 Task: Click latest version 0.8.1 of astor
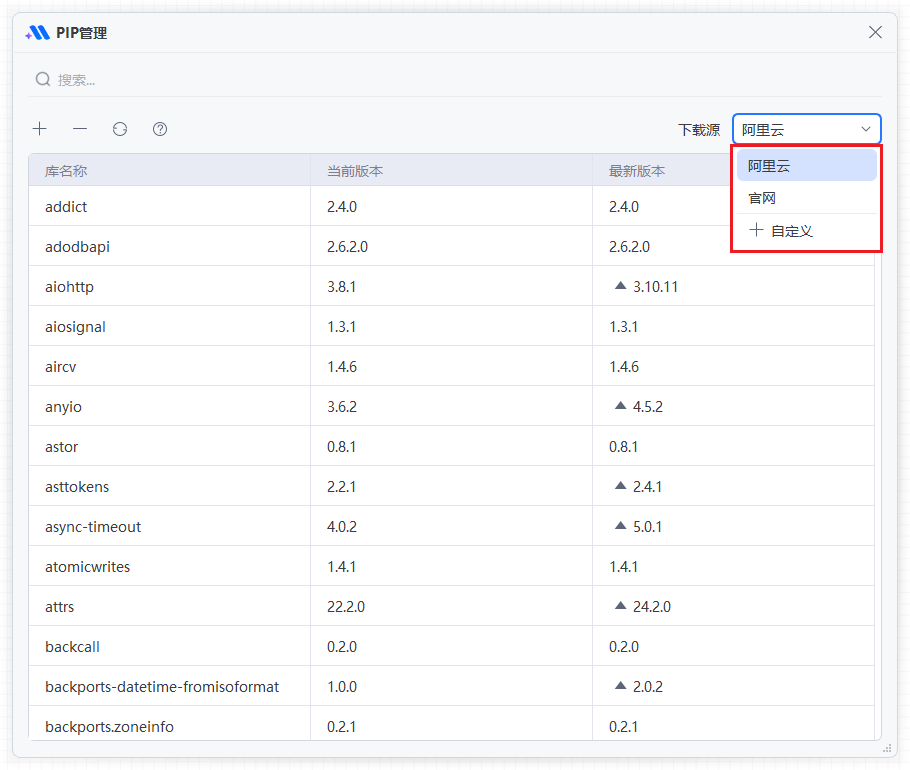(x=623, y=447)
